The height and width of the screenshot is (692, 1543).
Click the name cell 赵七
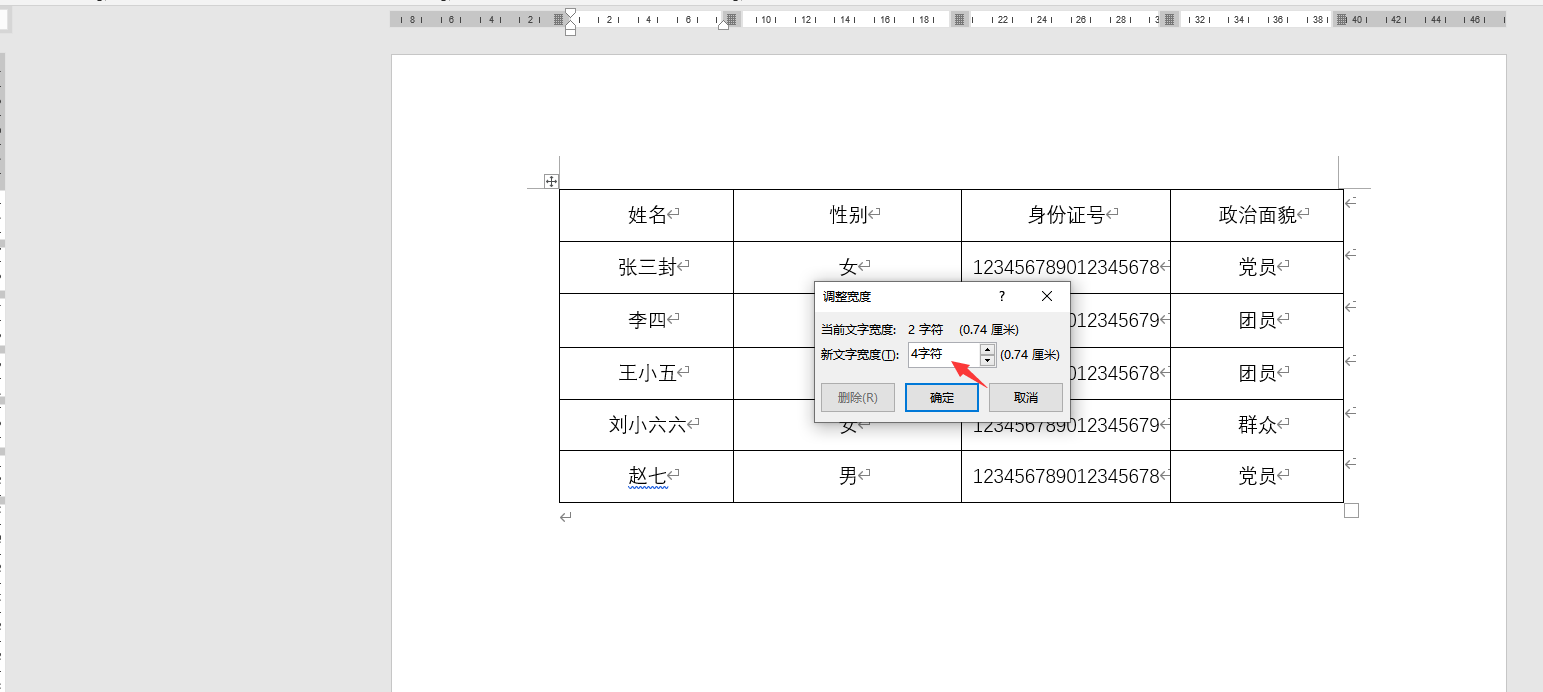point(647,476)
